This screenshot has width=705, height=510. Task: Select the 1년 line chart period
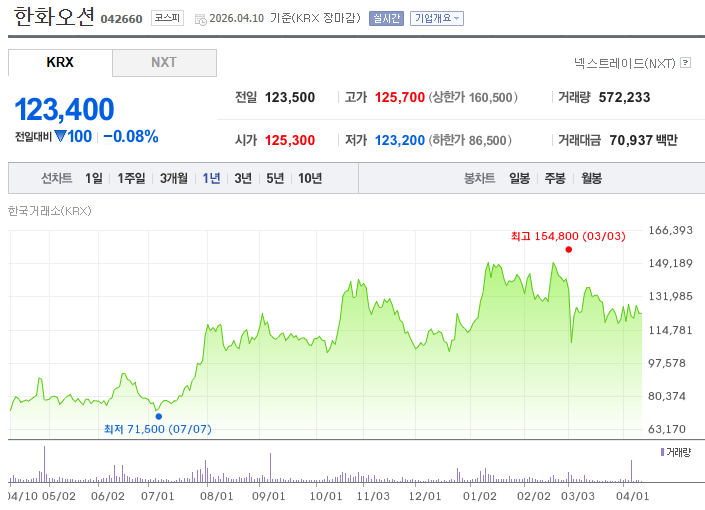tap(211, 179)
